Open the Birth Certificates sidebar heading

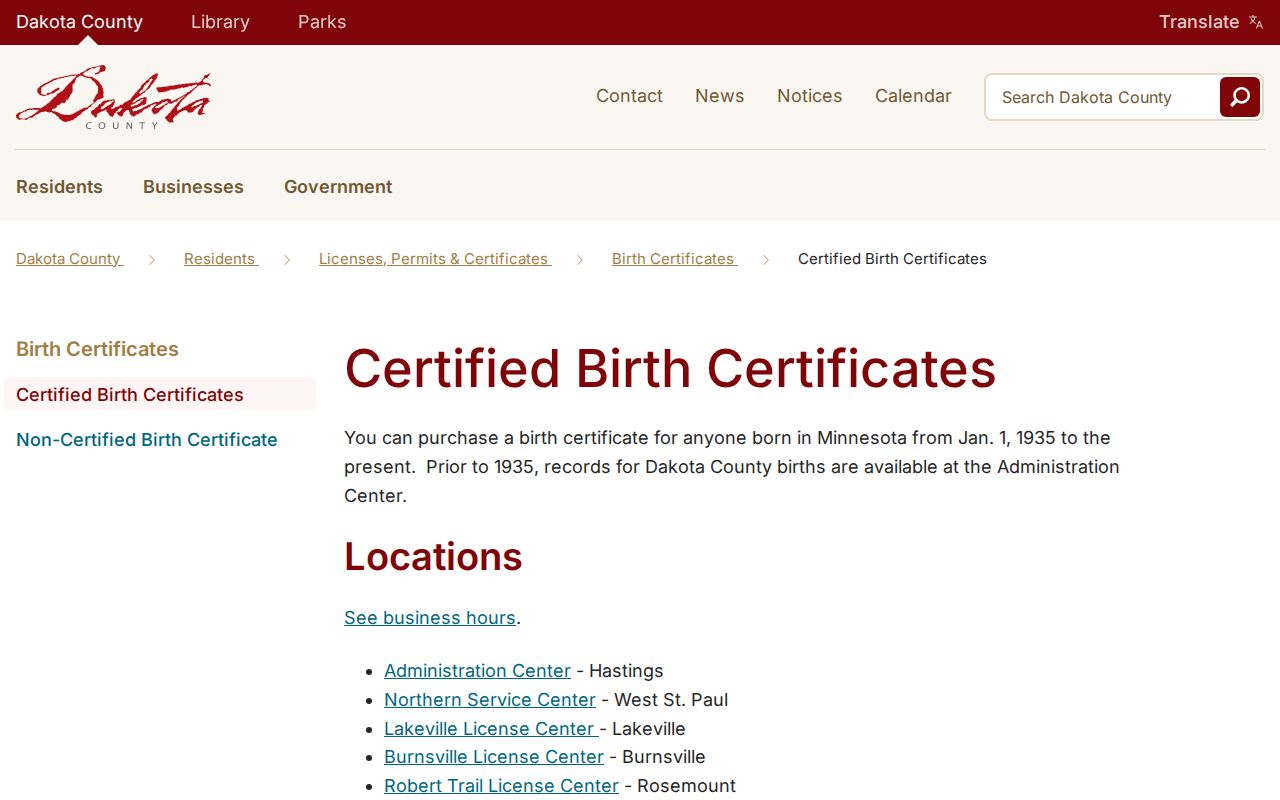click(97, 349)
